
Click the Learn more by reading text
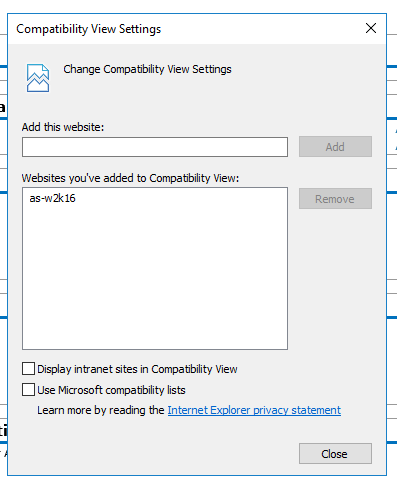(x=101, y=410)
